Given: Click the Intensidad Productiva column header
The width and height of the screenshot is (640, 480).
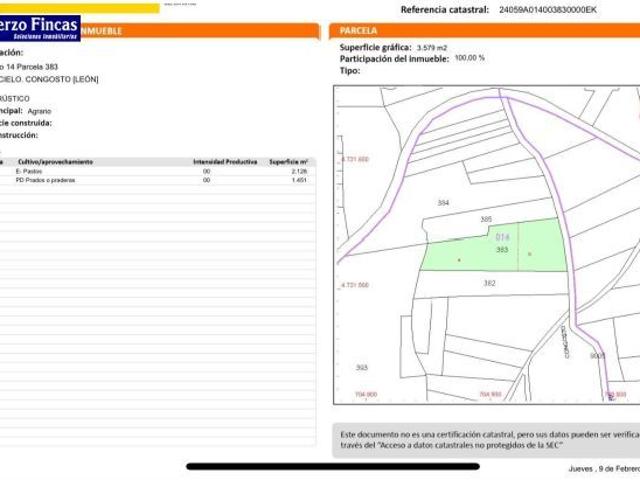Looking at the screenshot, I should [225, 161].
